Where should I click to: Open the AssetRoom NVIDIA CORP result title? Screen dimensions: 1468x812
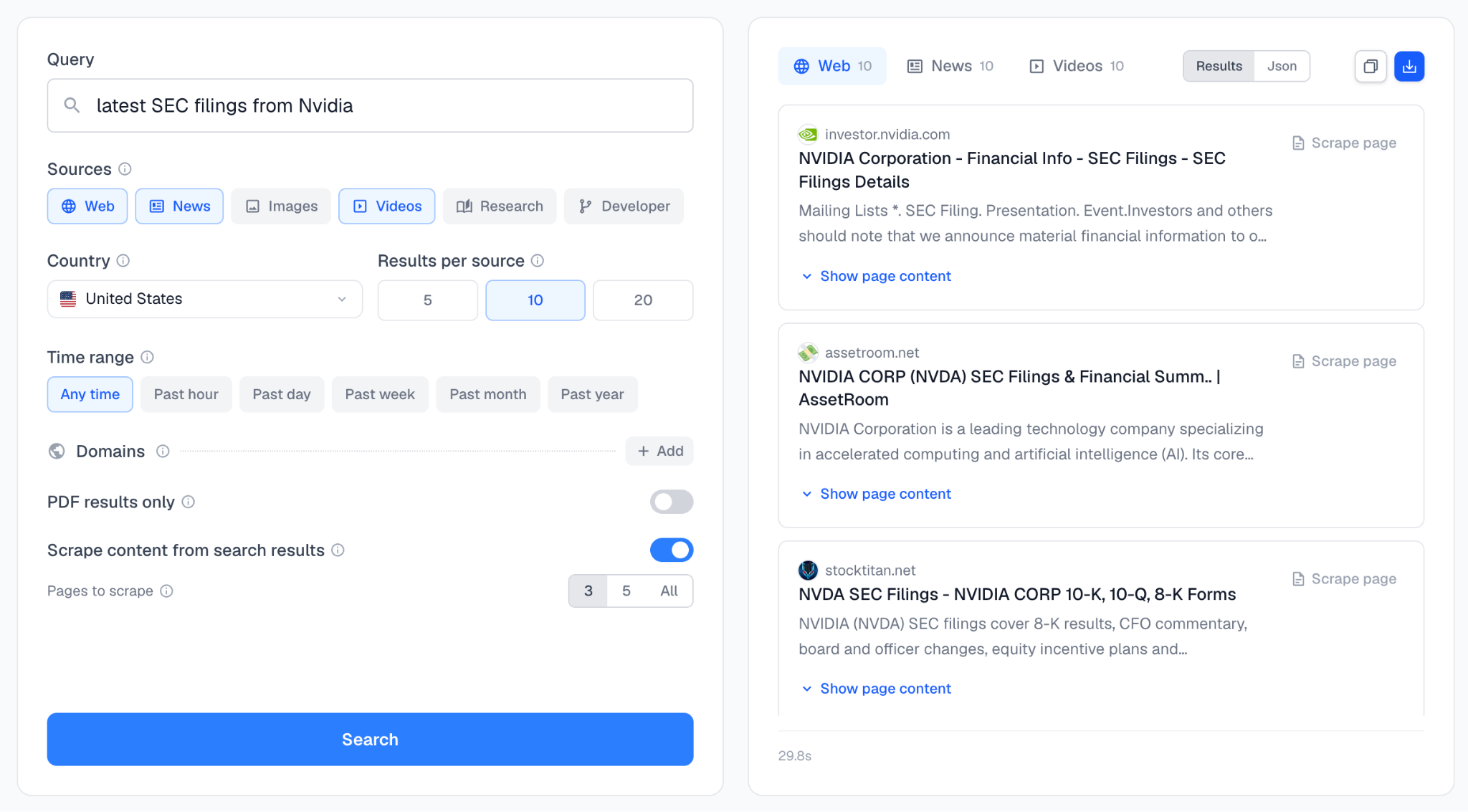pos(1010,388)
